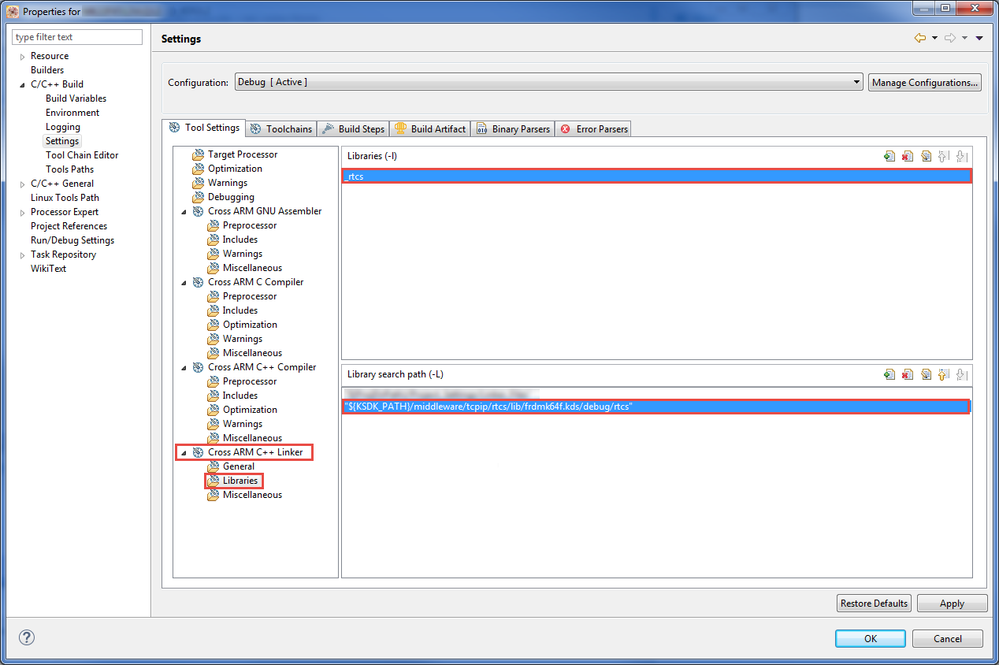Open Tool Chain Editor page
This screenshot has height=665, width=999.
coord(82,155)
